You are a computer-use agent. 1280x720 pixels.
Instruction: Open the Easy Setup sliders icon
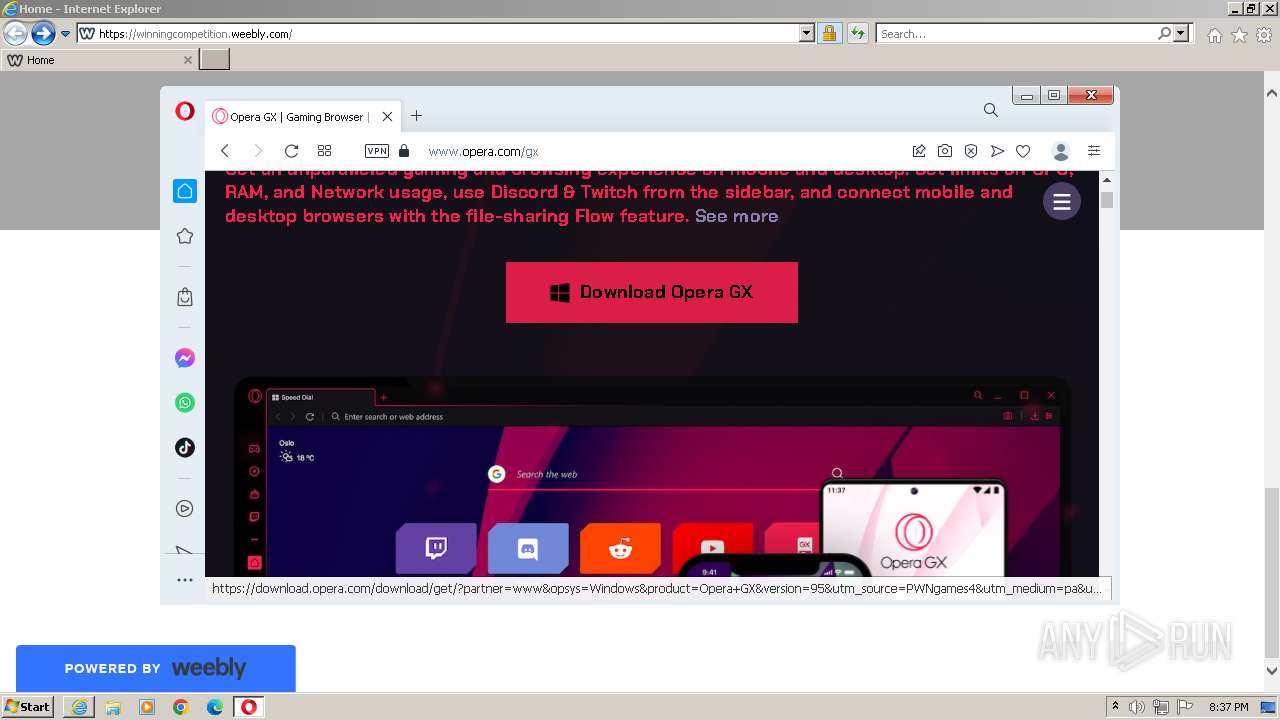point(1094,151)
